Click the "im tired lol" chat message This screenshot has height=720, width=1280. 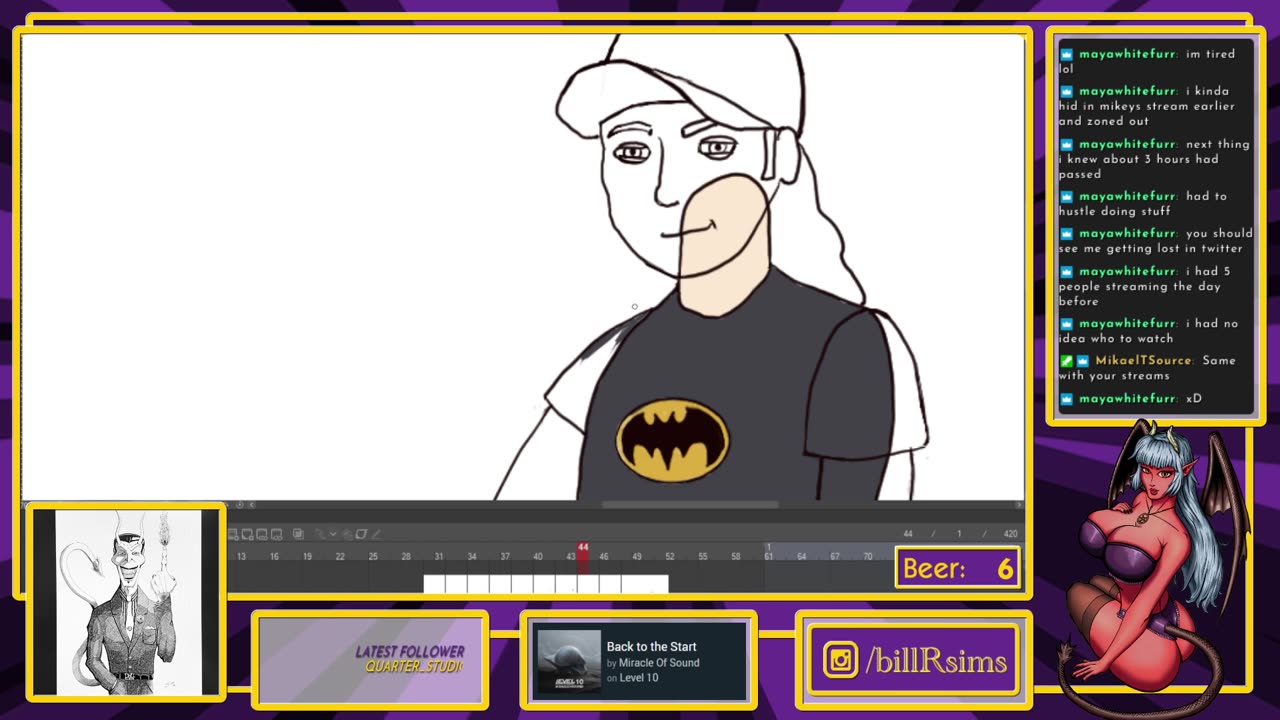pyautogui.click(x=1147, y=61)
